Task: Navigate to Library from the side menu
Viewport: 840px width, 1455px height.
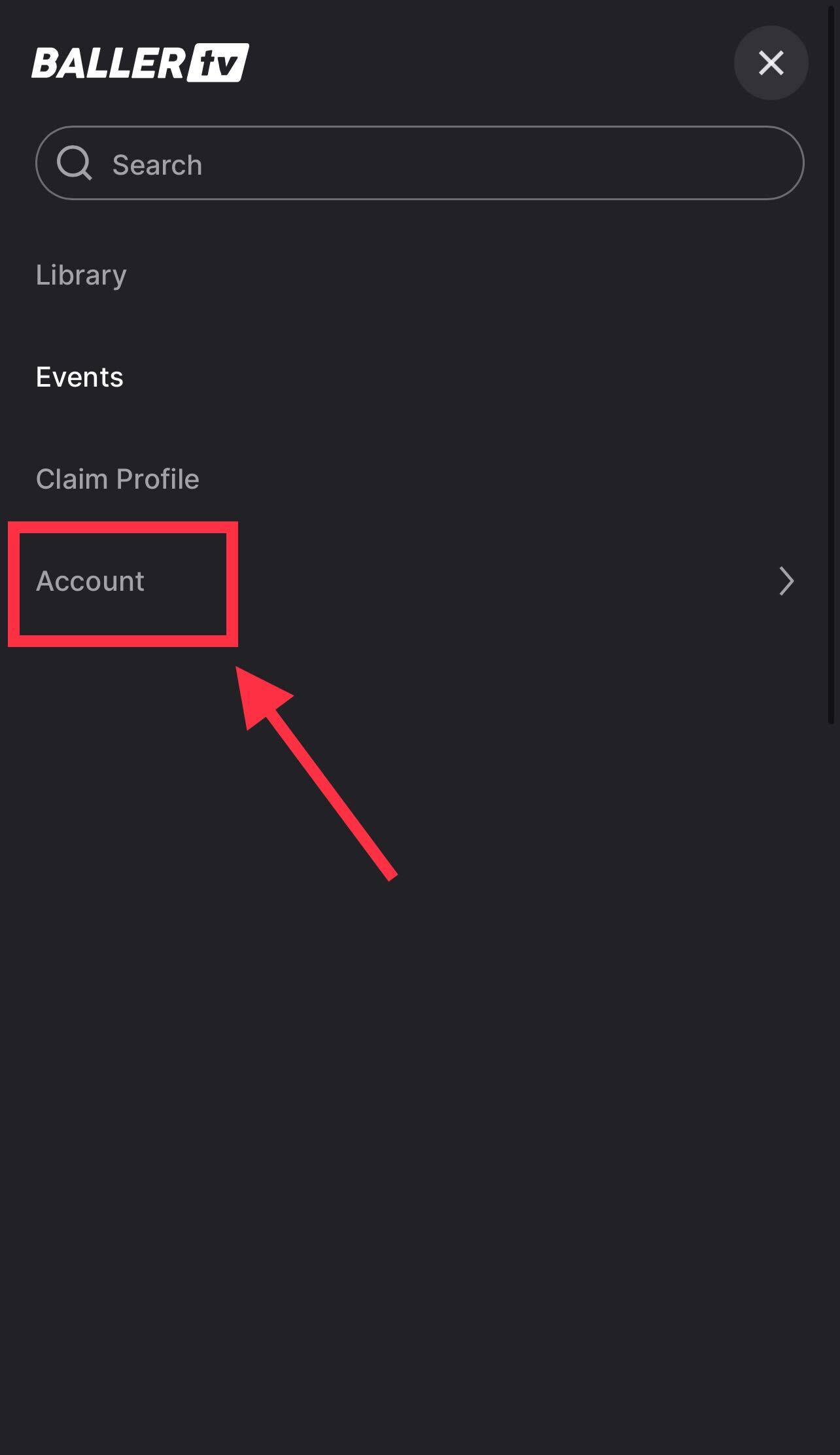Action: point(81,275)
